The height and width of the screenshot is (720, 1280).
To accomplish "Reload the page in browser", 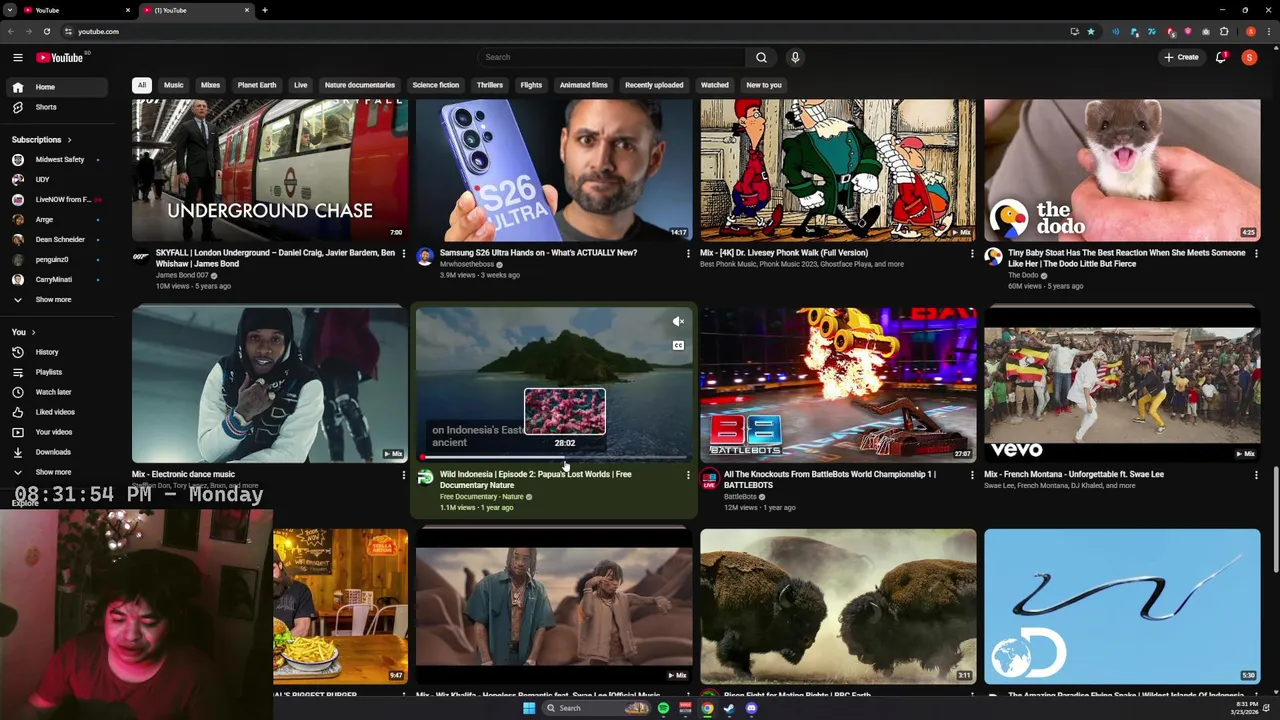I will 47,32.
